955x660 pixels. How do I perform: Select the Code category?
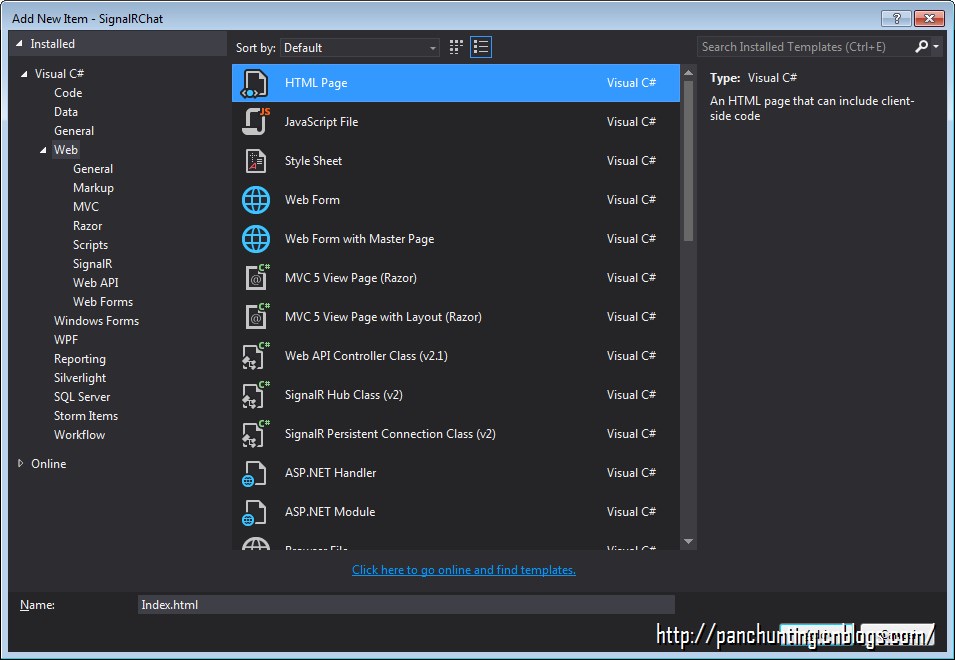pyautogui.click(x=68, y=93)
